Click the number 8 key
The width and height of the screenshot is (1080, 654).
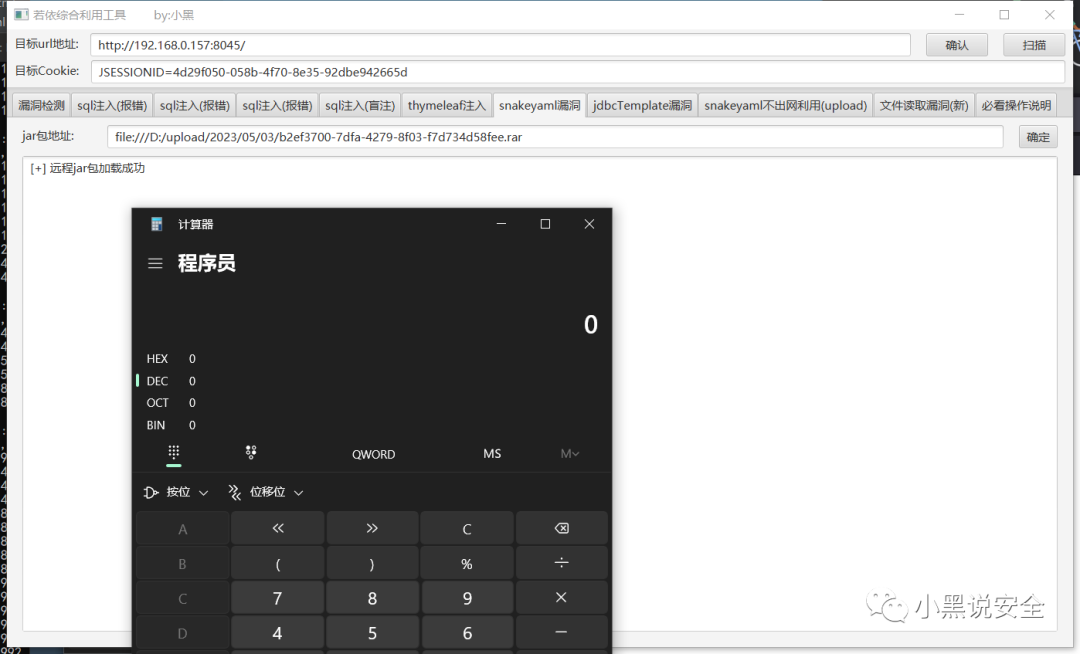point(372,598)
